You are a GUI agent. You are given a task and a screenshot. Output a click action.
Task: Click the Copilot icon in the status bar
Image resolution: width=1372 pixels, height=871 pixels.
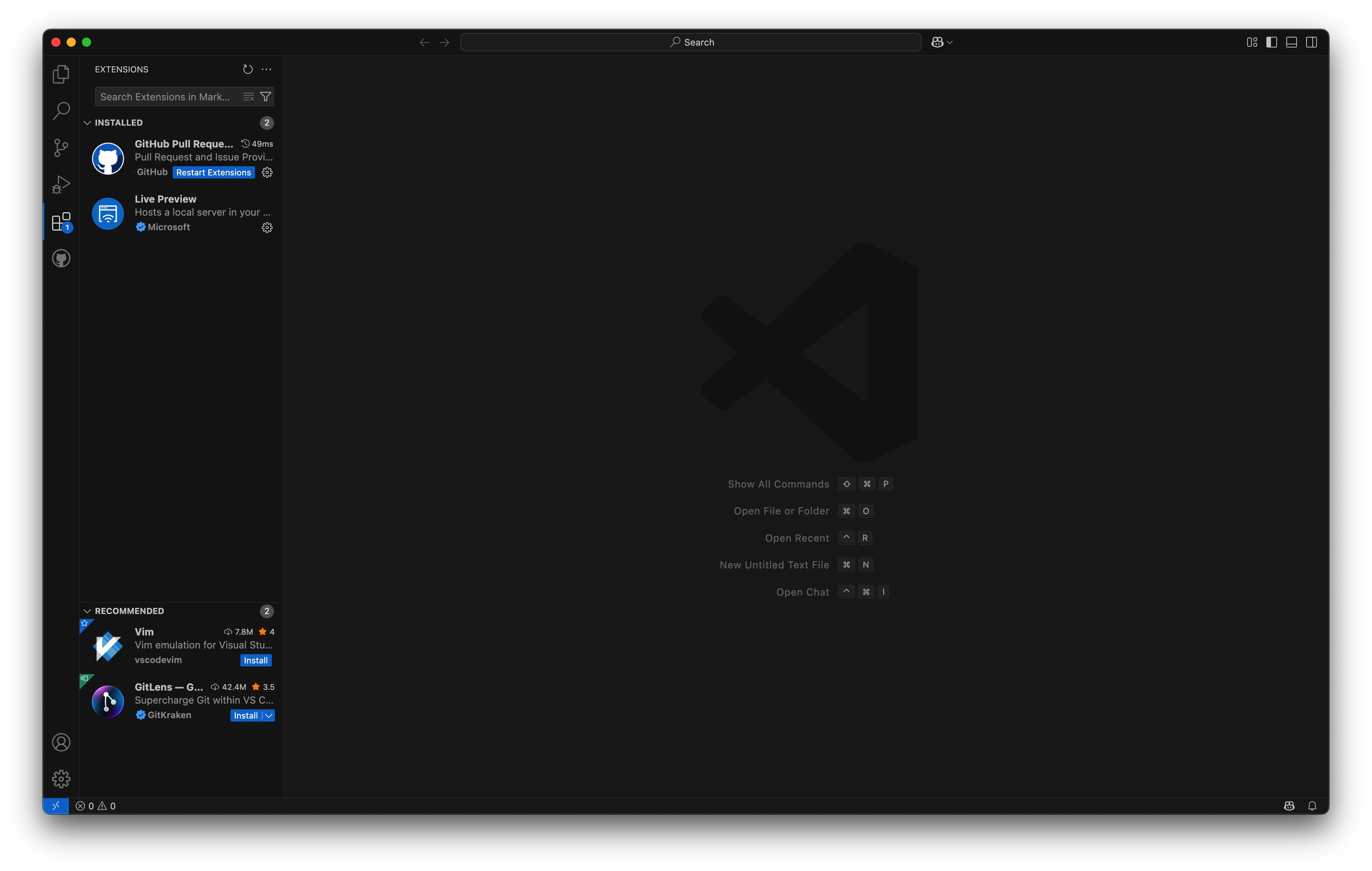click(1289, 806)
